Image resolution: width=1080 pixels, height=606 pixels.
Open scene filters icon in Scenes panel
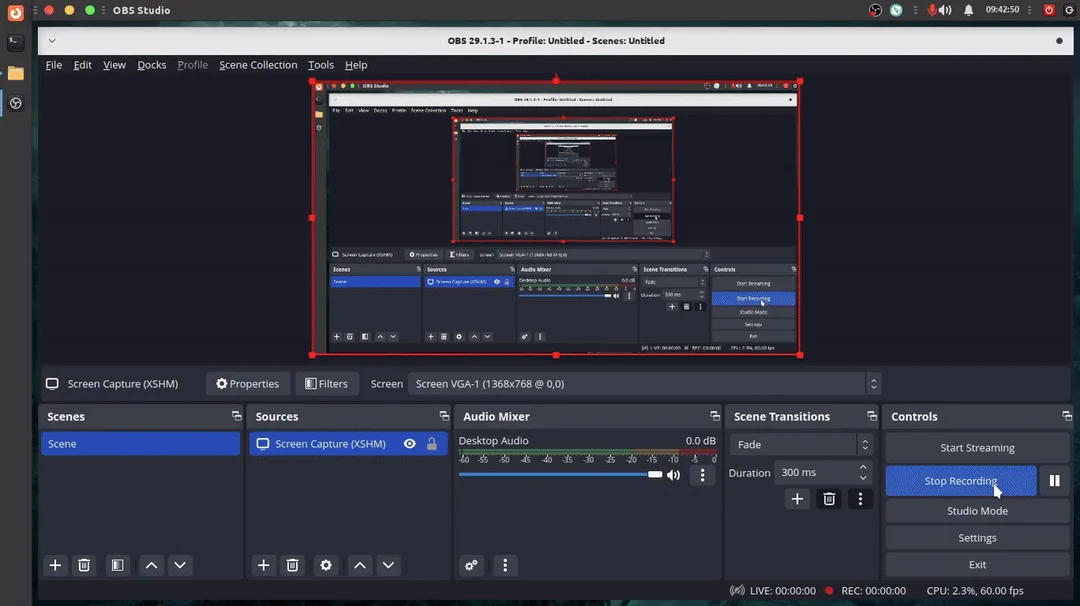click(117, 565)
